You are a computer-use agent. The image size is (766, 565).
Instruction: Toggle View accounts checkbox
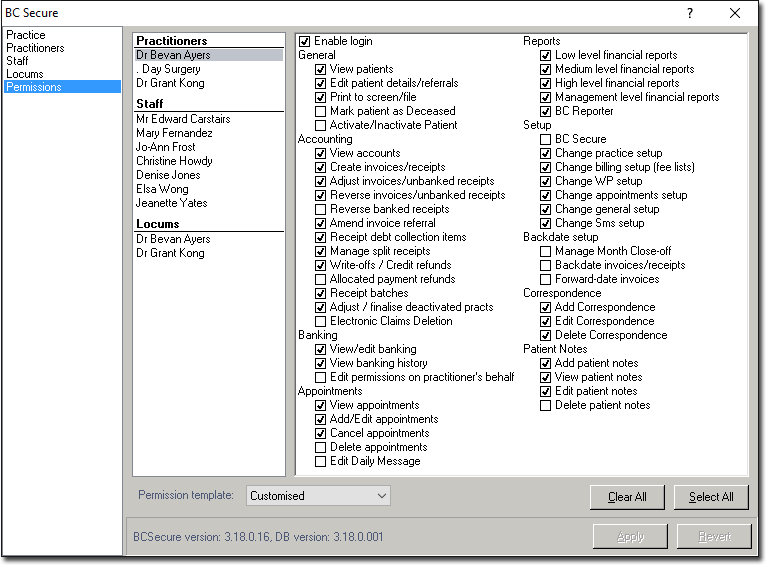[320, 153]
